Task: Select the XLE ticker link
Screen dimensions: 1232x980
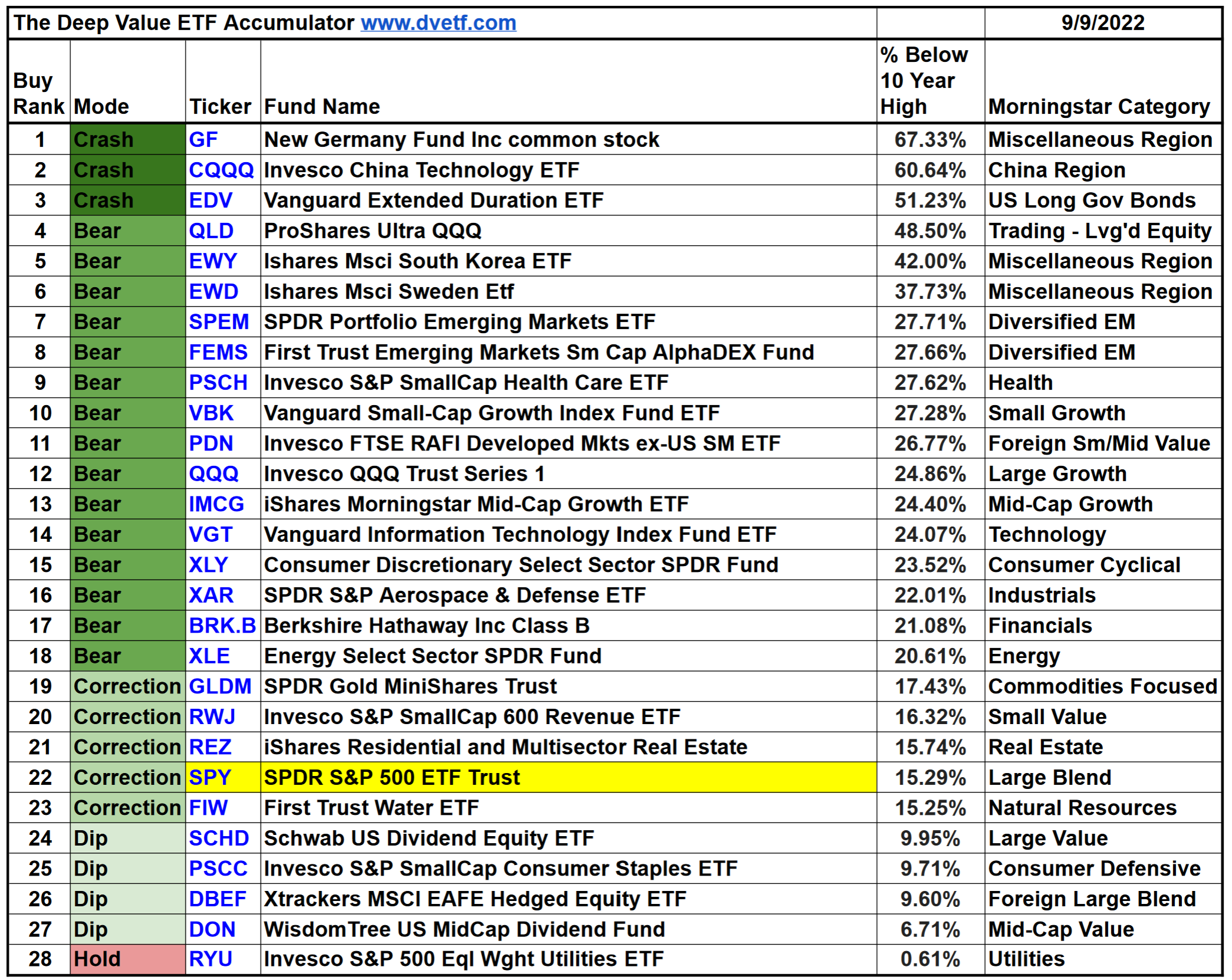Action: [209, 656]
